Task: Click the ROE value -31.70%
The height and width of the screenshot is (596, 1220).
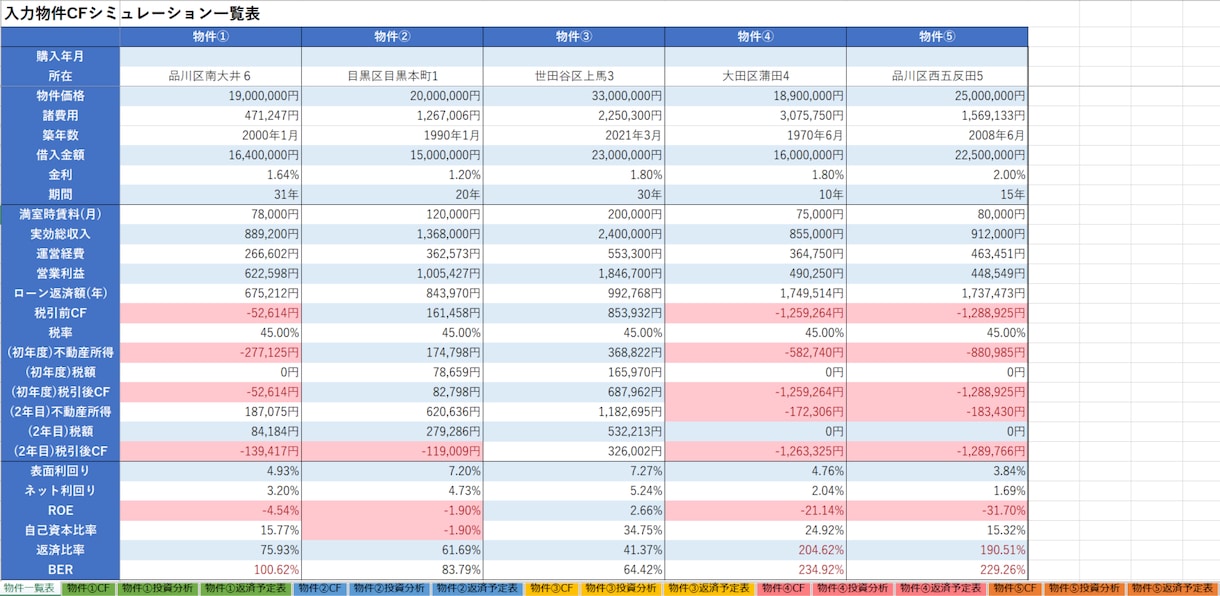Action: [937, 510]
